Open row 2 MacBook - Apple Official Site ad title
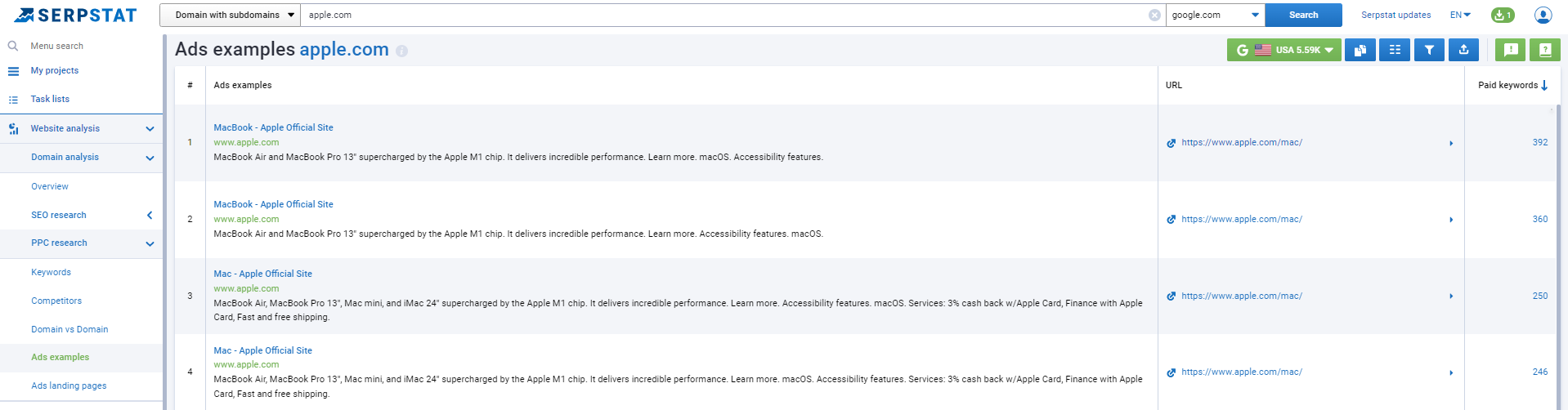This screenshot has height=410, width=1568. coord(273,204)
